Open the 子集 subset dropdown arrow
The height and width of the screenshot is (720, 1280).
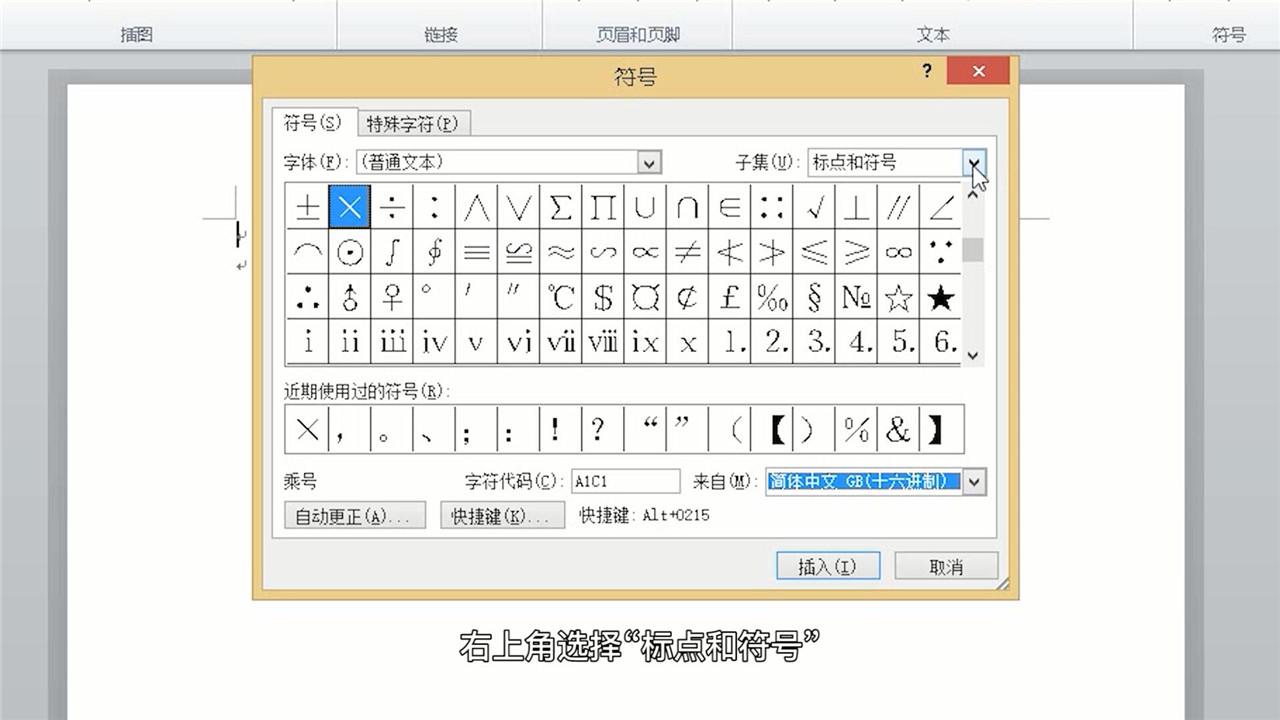click(975, 162)
